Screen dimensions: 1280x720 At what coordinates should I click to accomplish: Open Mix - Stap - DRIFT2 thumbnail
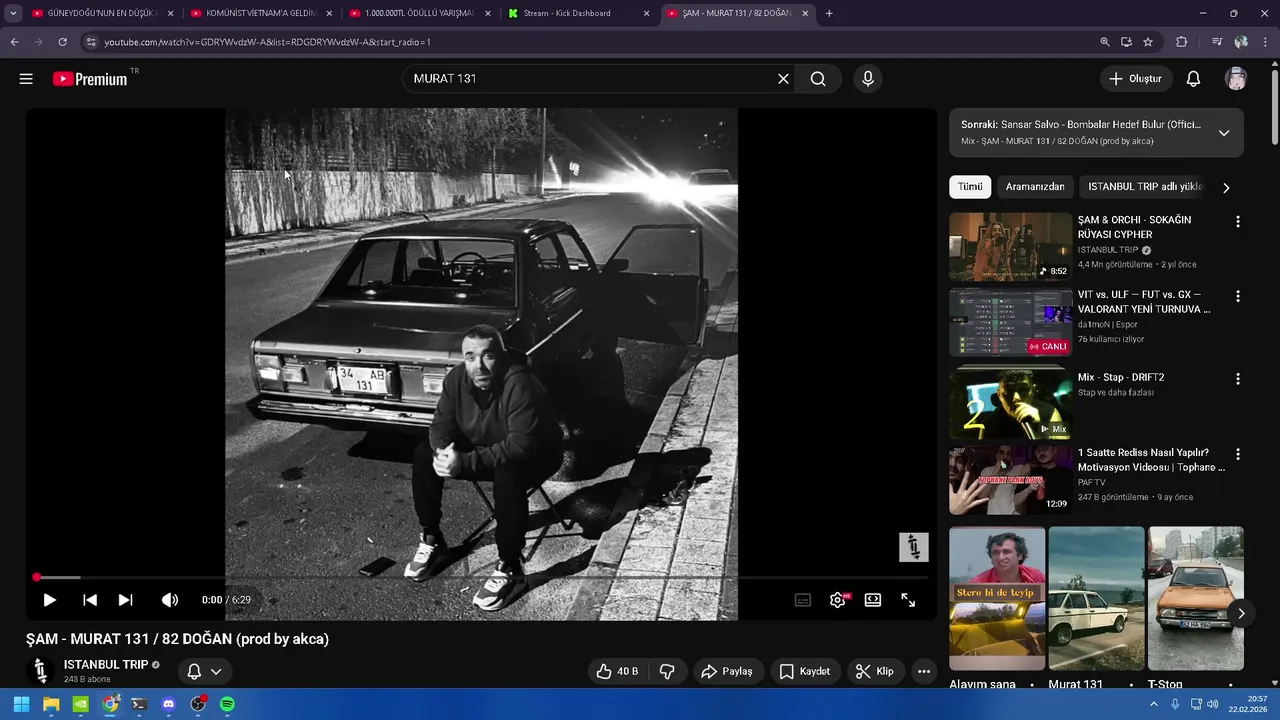coord(1010,402)
